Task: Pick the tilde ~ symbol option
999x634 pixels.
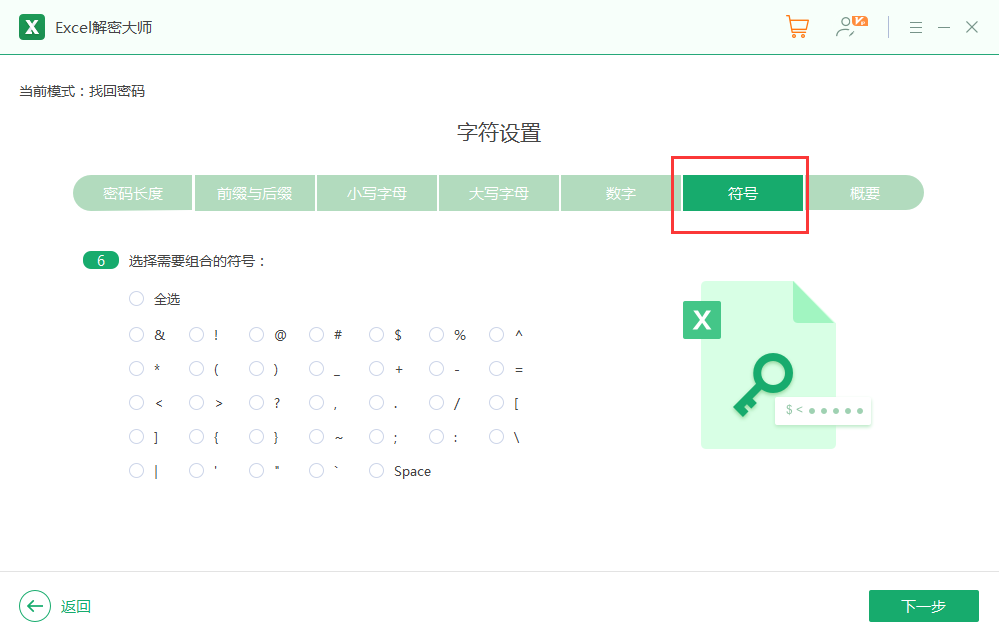Action: pyautogui.click(x=317, y=436)
